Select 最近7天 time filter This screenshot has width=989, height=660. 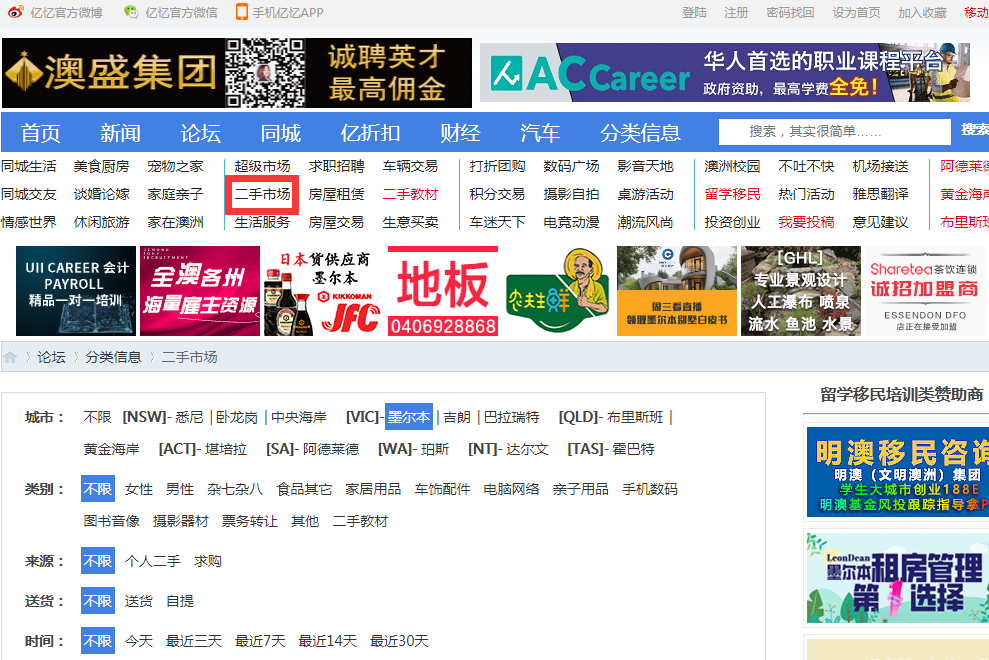click(260, 641)
